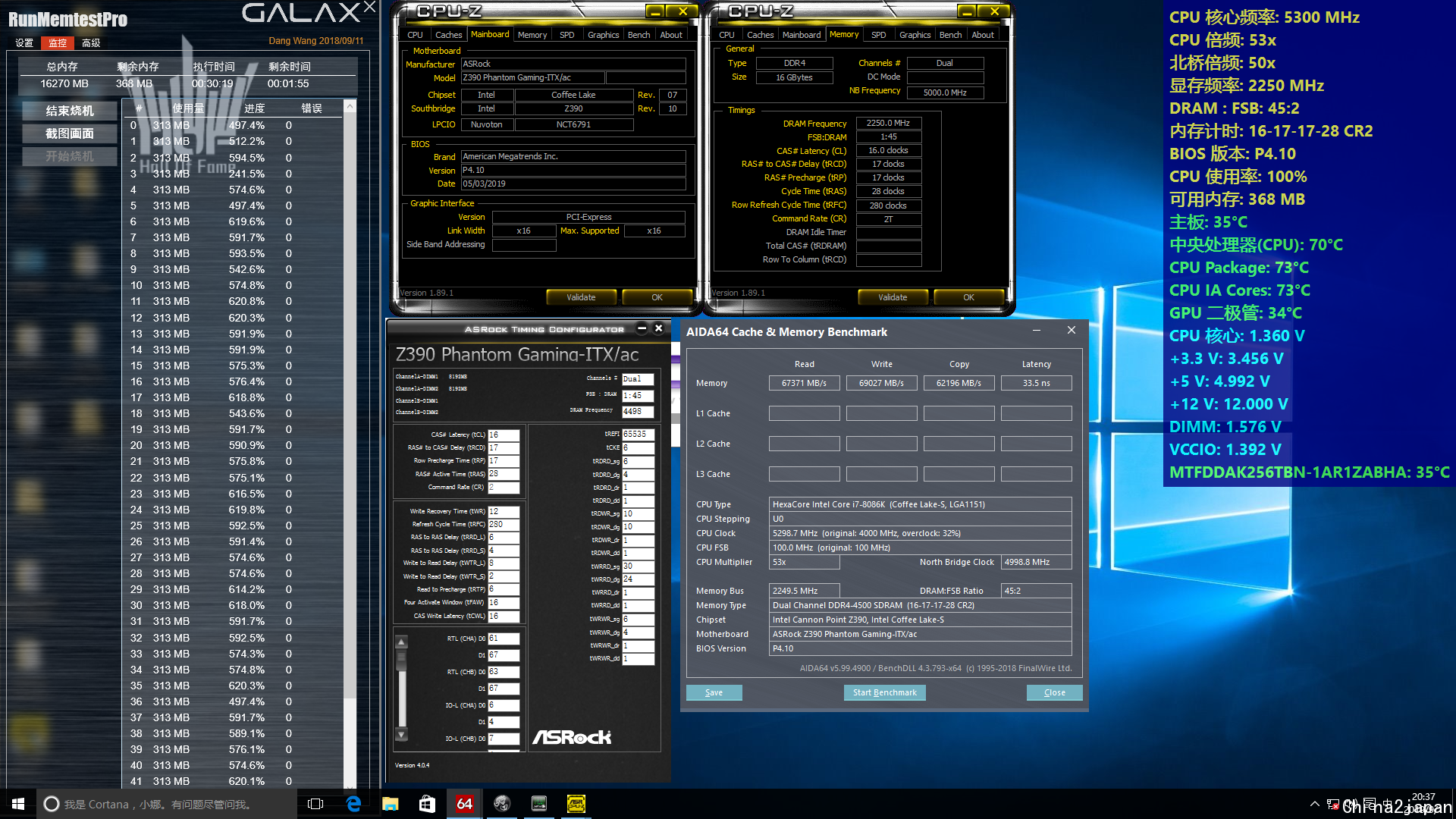Click the Memory Latency result 33.5 ns

coord(1036,383)
